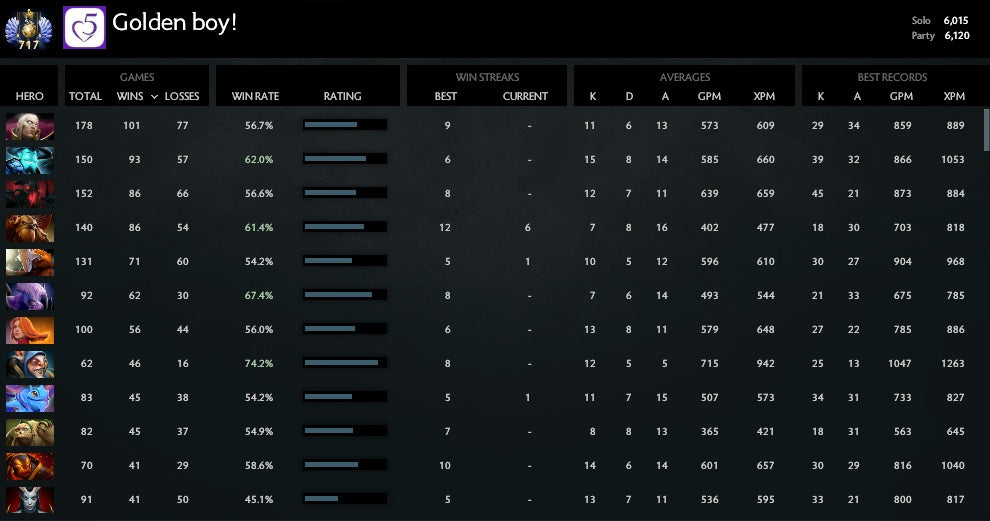Sort the table by WIN RATE column
Image resolution: width=990 pixels, height=521 pixels.
pyautogui.click(x=255, y=97)
